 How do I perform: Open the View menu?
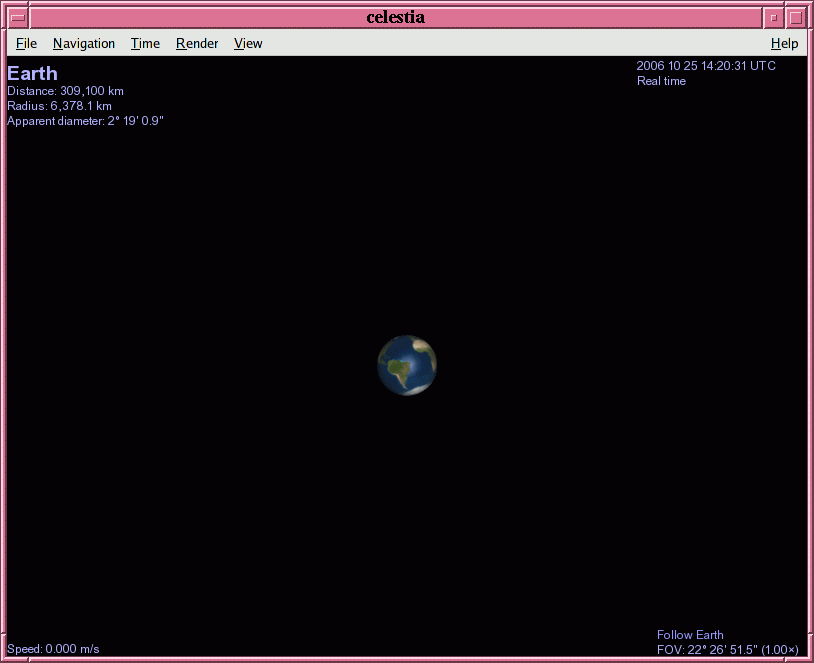click(248, 43)
